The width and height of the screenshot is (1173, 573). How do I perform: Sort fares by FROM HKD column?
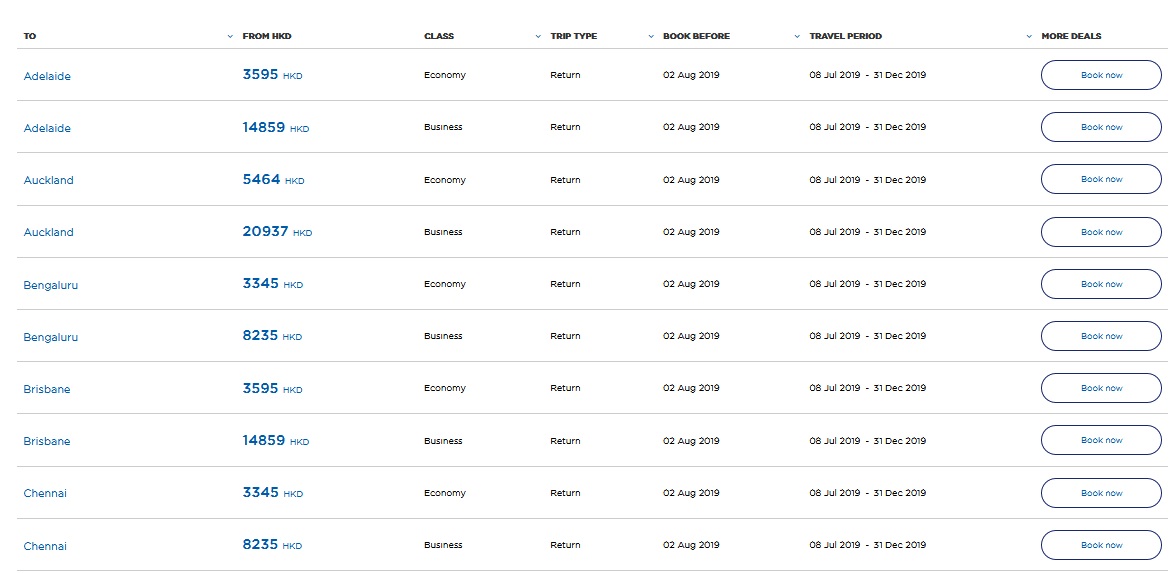pyautogui.click(x=266, y=36)
